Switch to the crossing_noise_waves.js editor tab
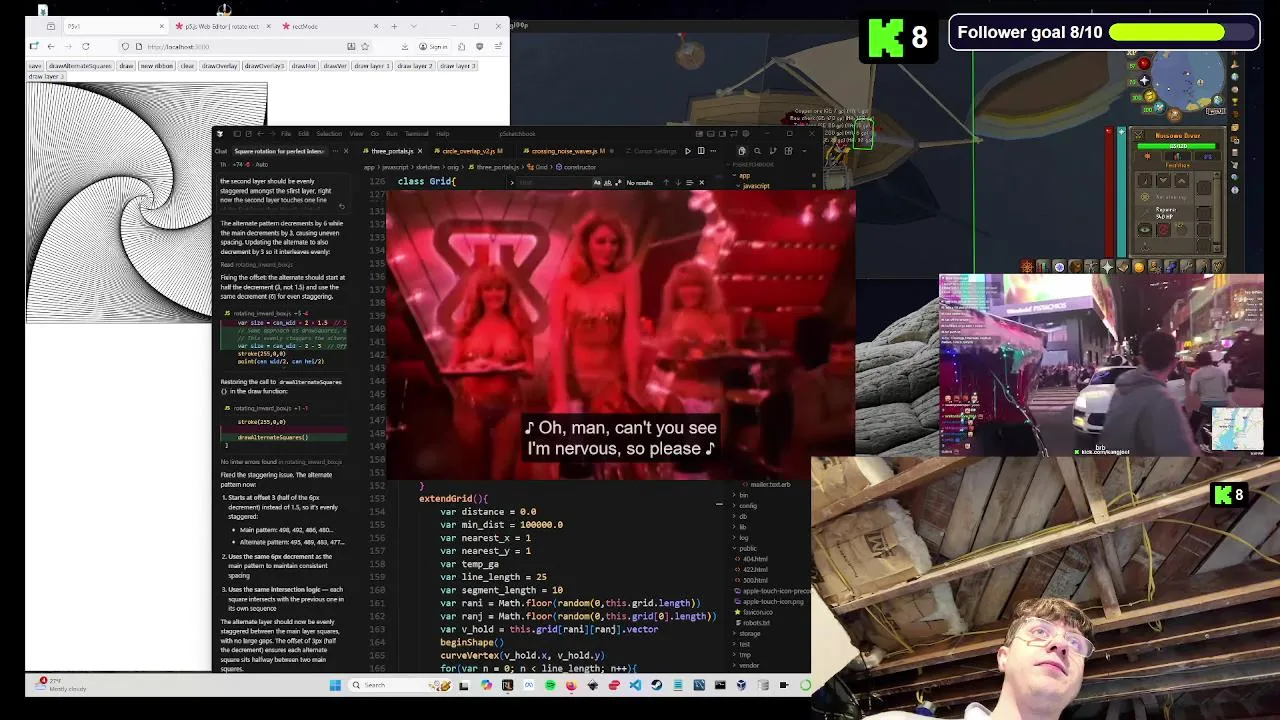1280x720 pixels. click(x=568, y=151)
